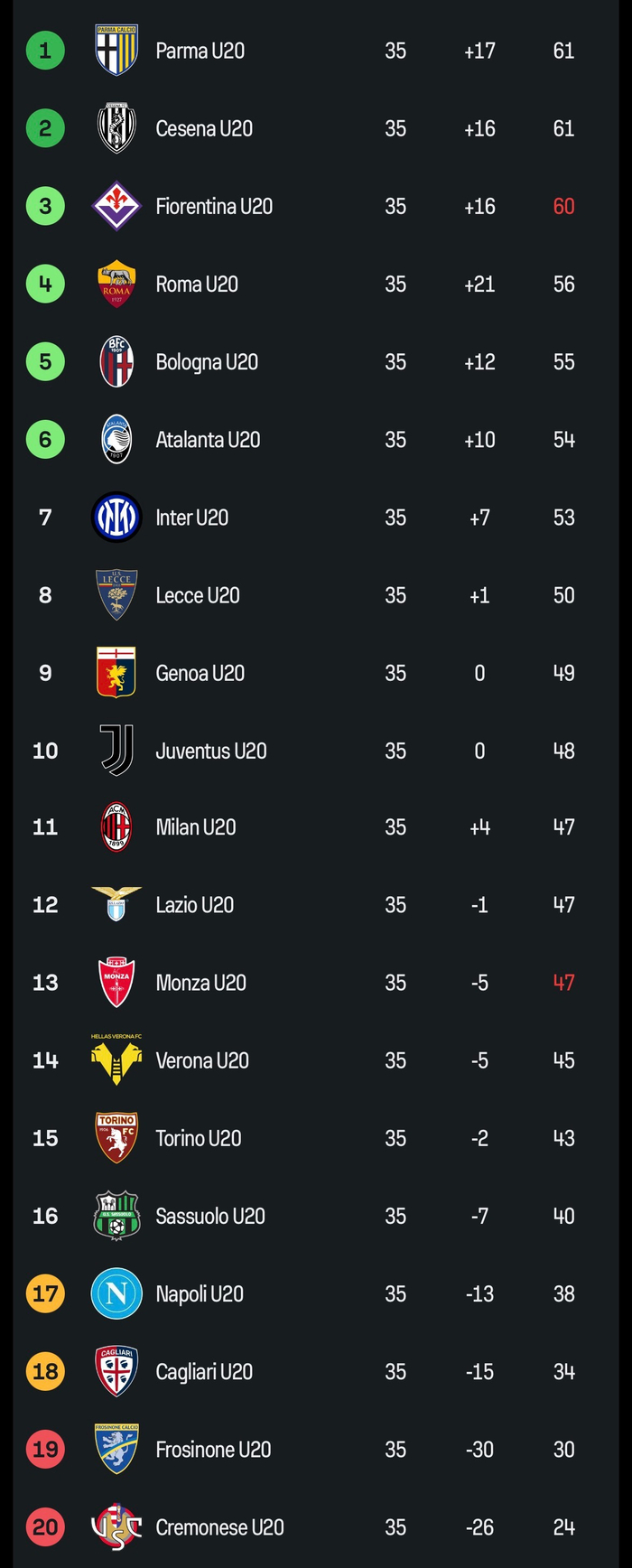Viewport: 632px width, 1568px height.
Task: Click the green position 1 badge
Action: 45,51
